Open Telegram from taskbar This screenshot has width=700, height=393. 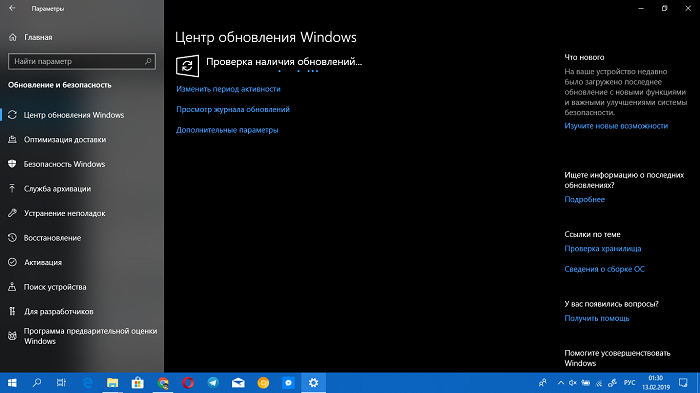[213, 383]
